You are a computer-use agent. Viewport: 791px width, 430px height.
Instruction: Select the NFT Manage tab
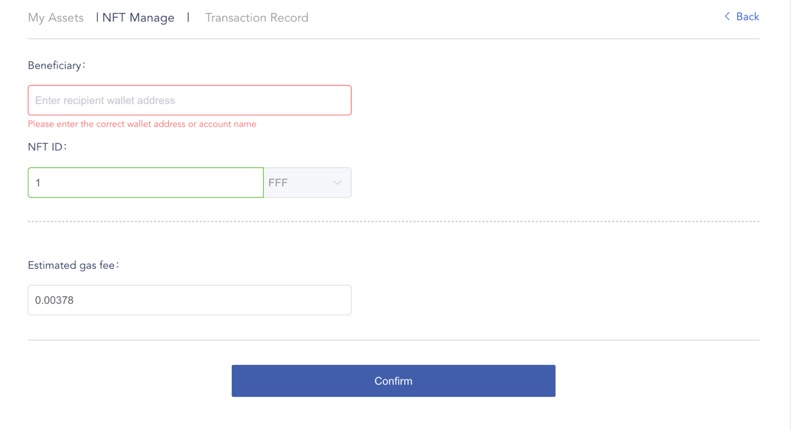pos(138,18)
